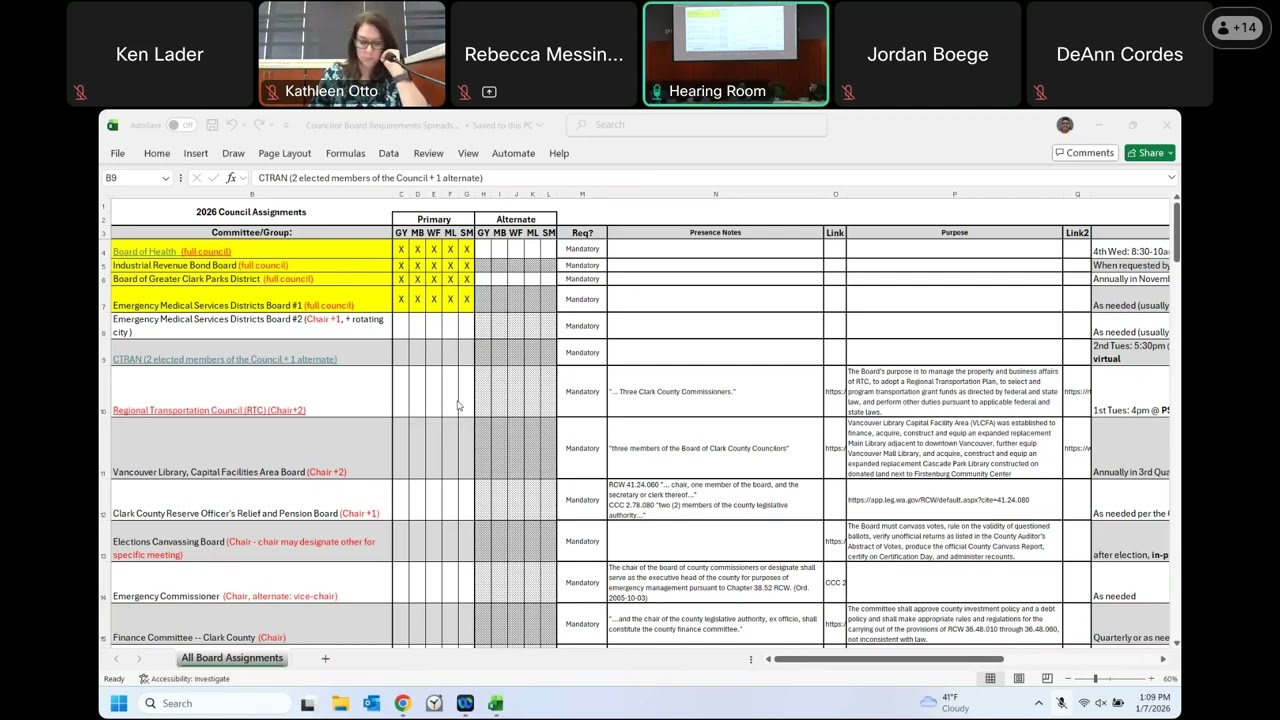Open the CTRAN link in column B
This screenshot has width=1280, height=720.
(225, 359)
